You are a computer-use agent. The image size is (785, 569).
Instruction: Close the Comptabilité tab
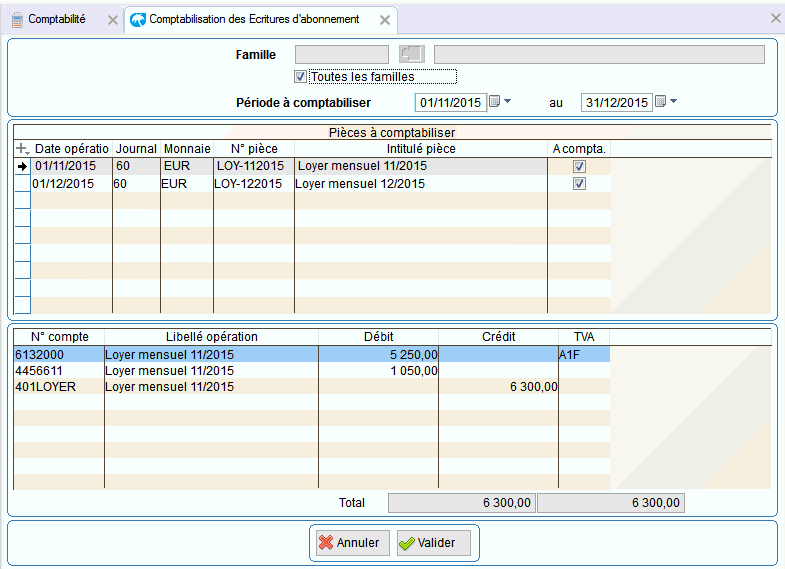113,20
